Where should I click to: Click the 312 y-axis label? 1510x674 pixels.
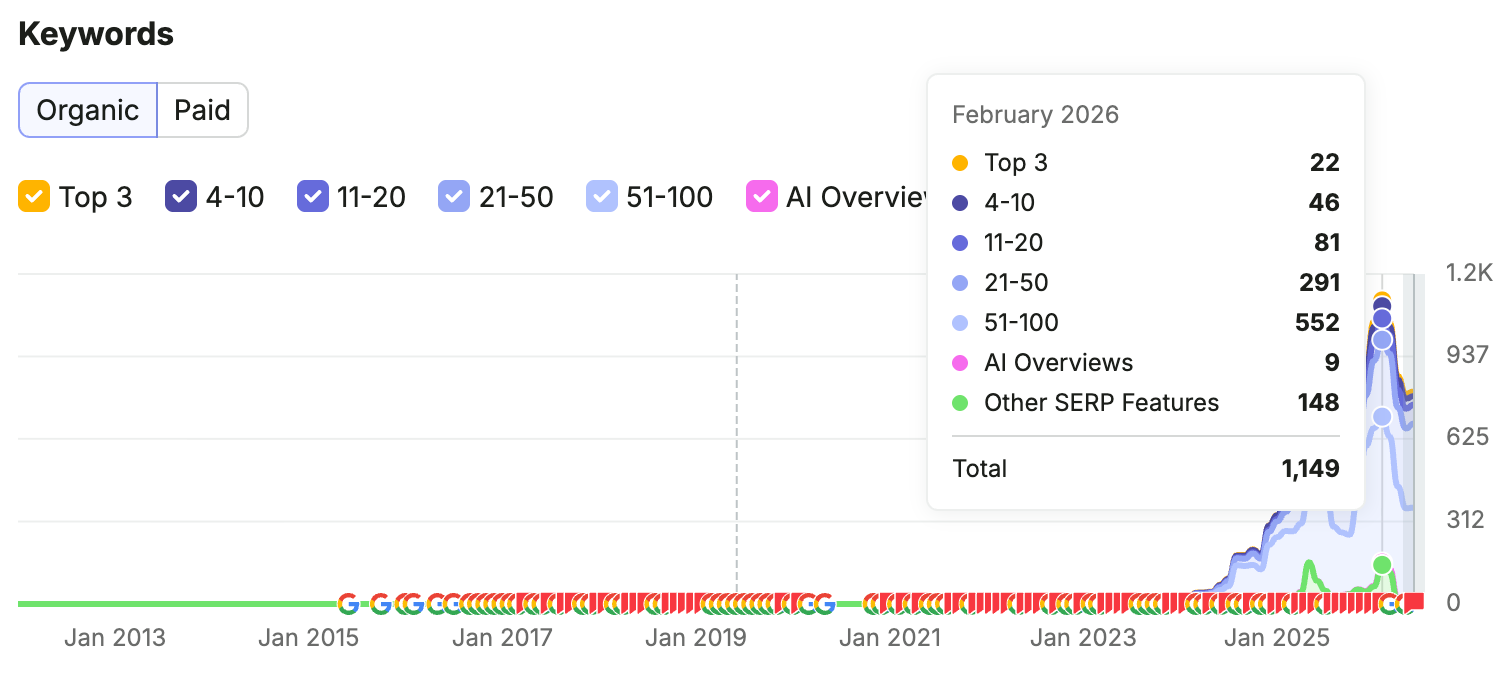[x=1465, y=520]
